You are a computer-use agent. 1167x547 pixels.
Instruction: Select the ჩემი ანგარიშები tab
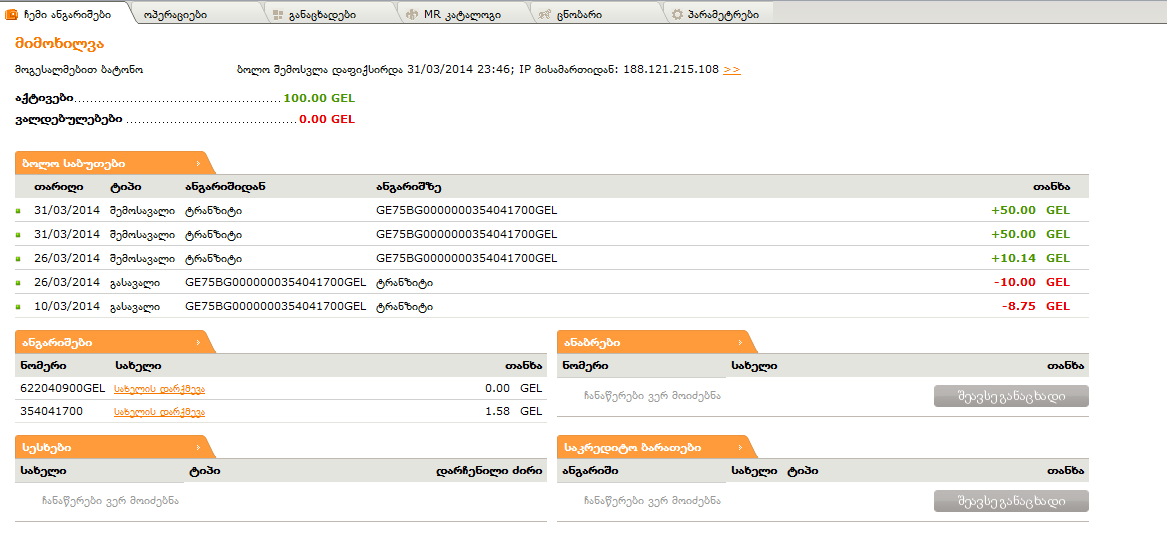pyautogui.click(x=65, y=14)
